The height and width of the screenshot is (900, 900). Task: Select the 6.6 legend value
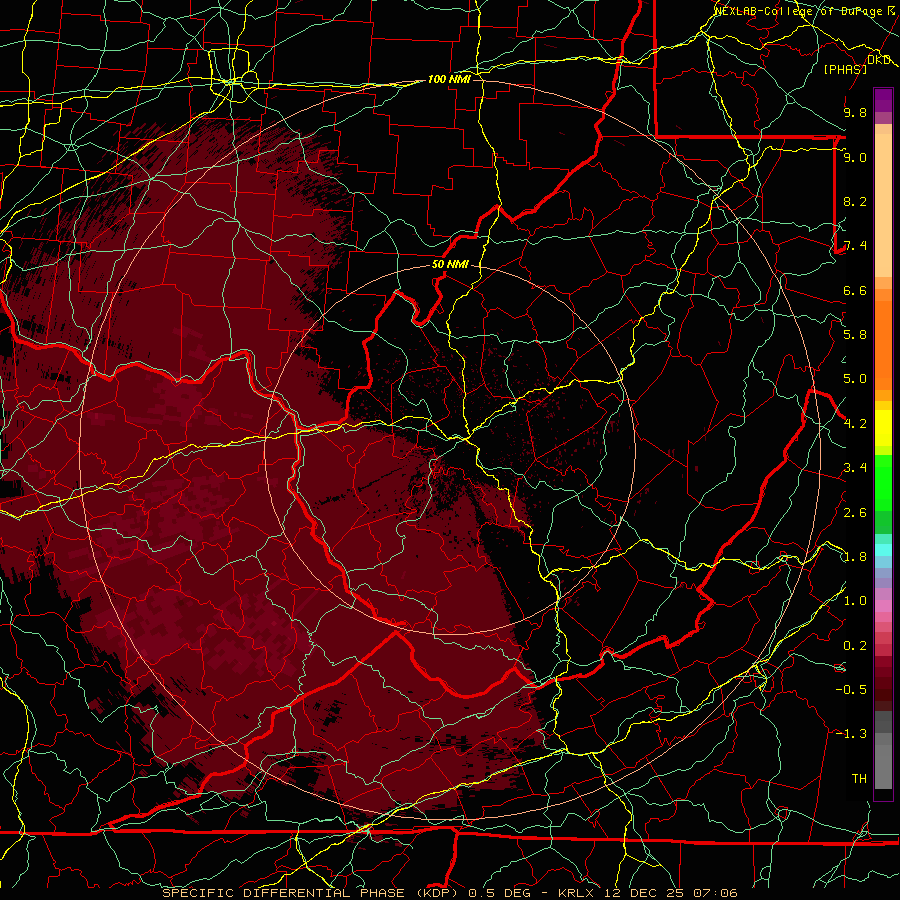[855, 290]
